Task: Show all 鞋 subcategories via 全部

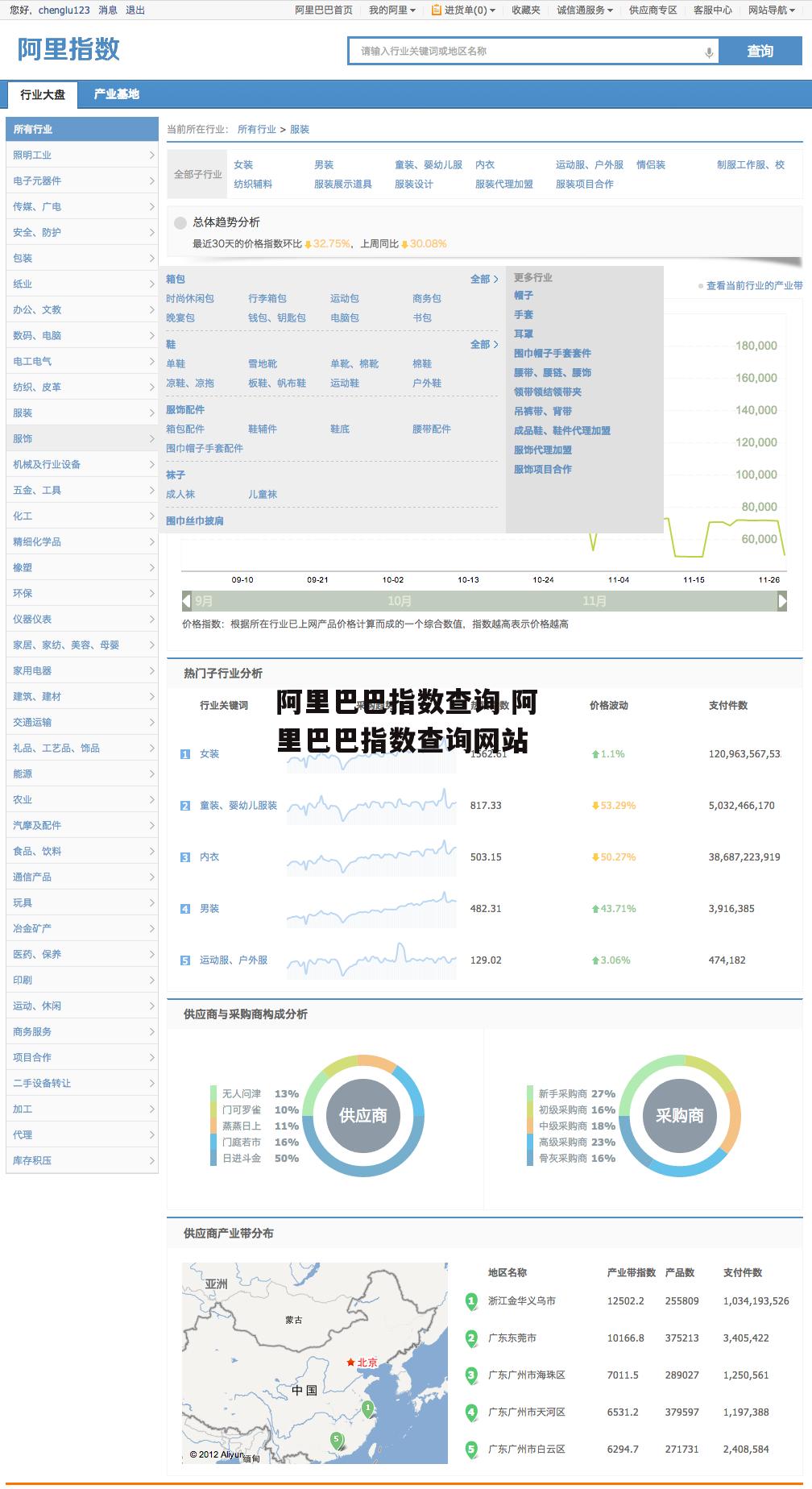Action: point(484,345)
